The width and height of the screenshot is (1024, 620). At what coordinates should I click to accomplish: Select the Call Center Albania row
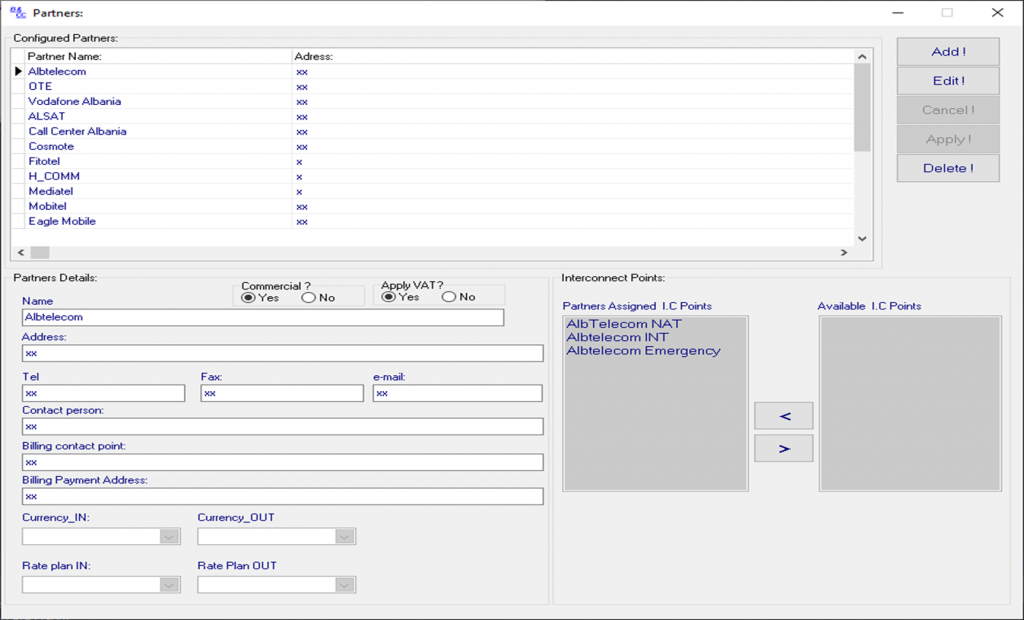pos(432,131)
